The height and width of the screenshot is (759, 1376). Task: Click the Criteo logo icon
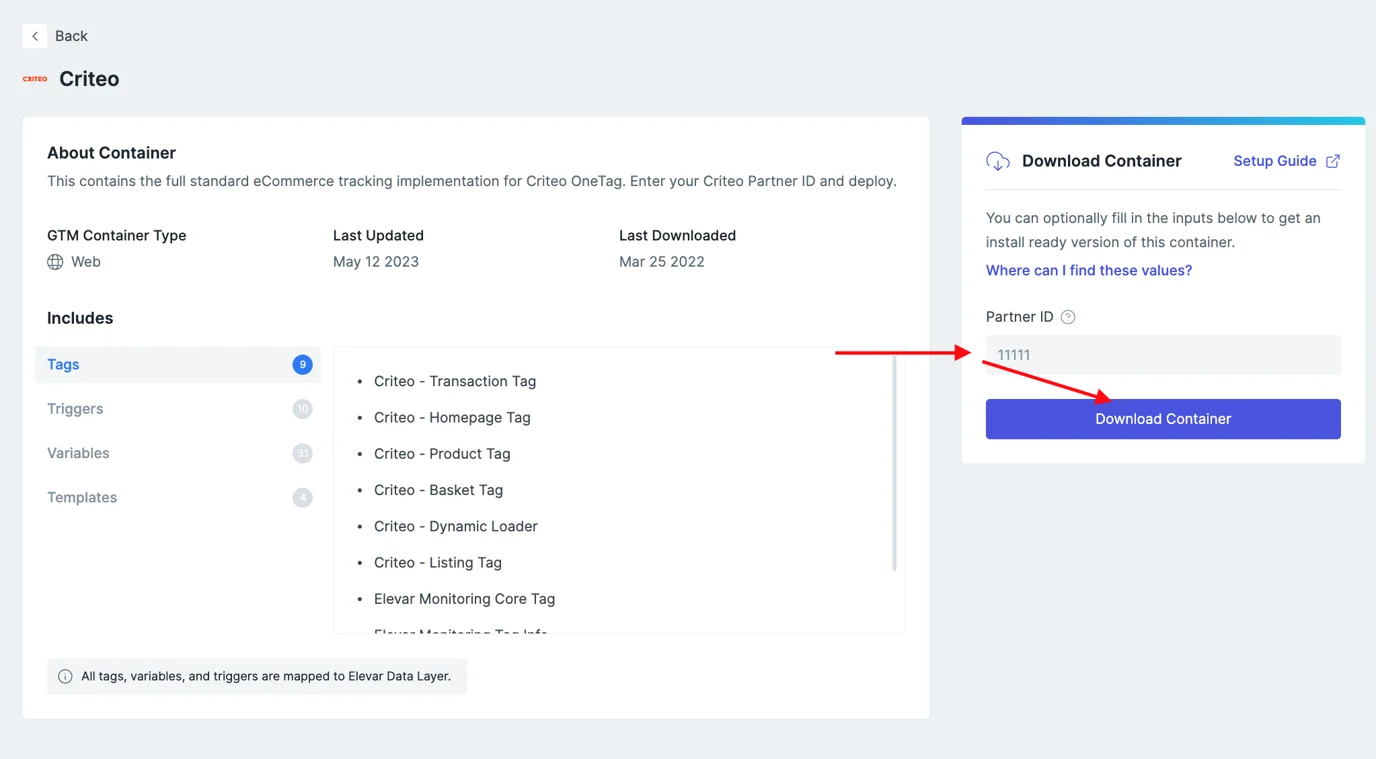(35, 79)
